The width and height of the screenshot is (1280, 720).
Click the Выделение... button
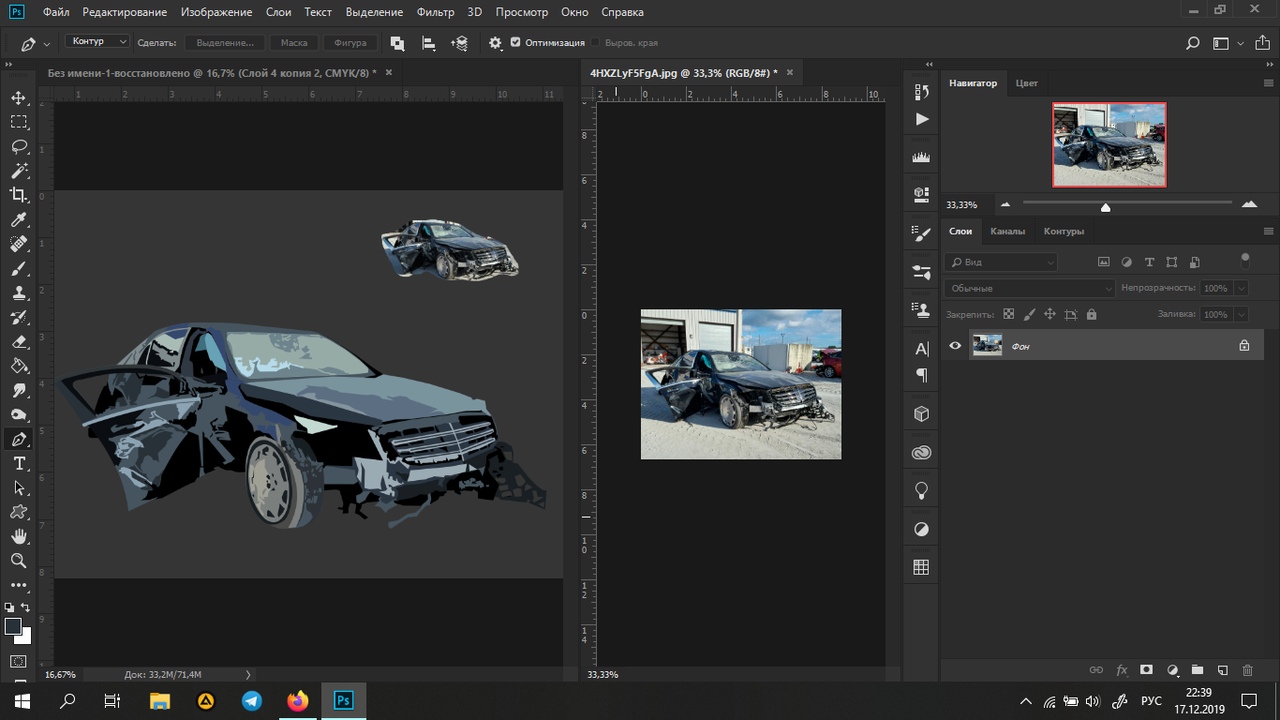[x=225, y=43]
